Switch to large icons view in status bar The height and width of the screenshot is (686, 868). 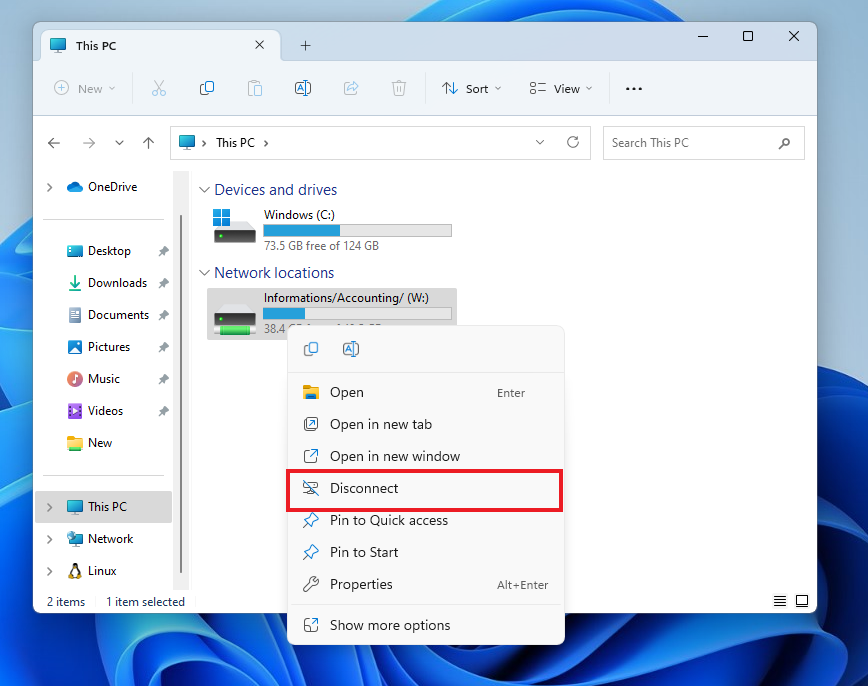click(x=801, y=601)
